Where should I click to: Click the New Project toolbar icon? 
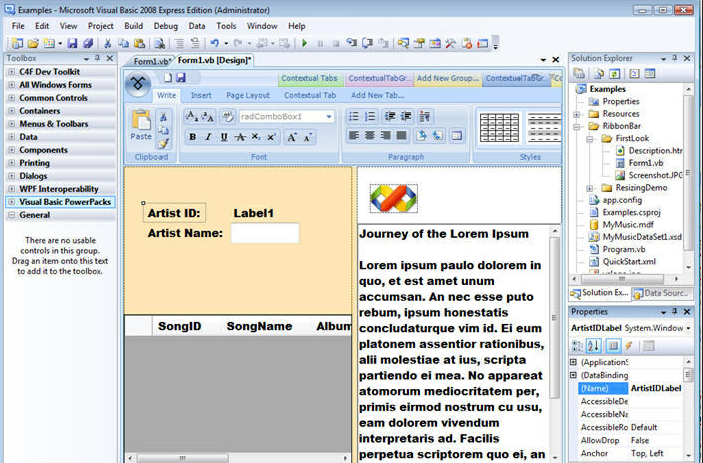tap(17, 43)
